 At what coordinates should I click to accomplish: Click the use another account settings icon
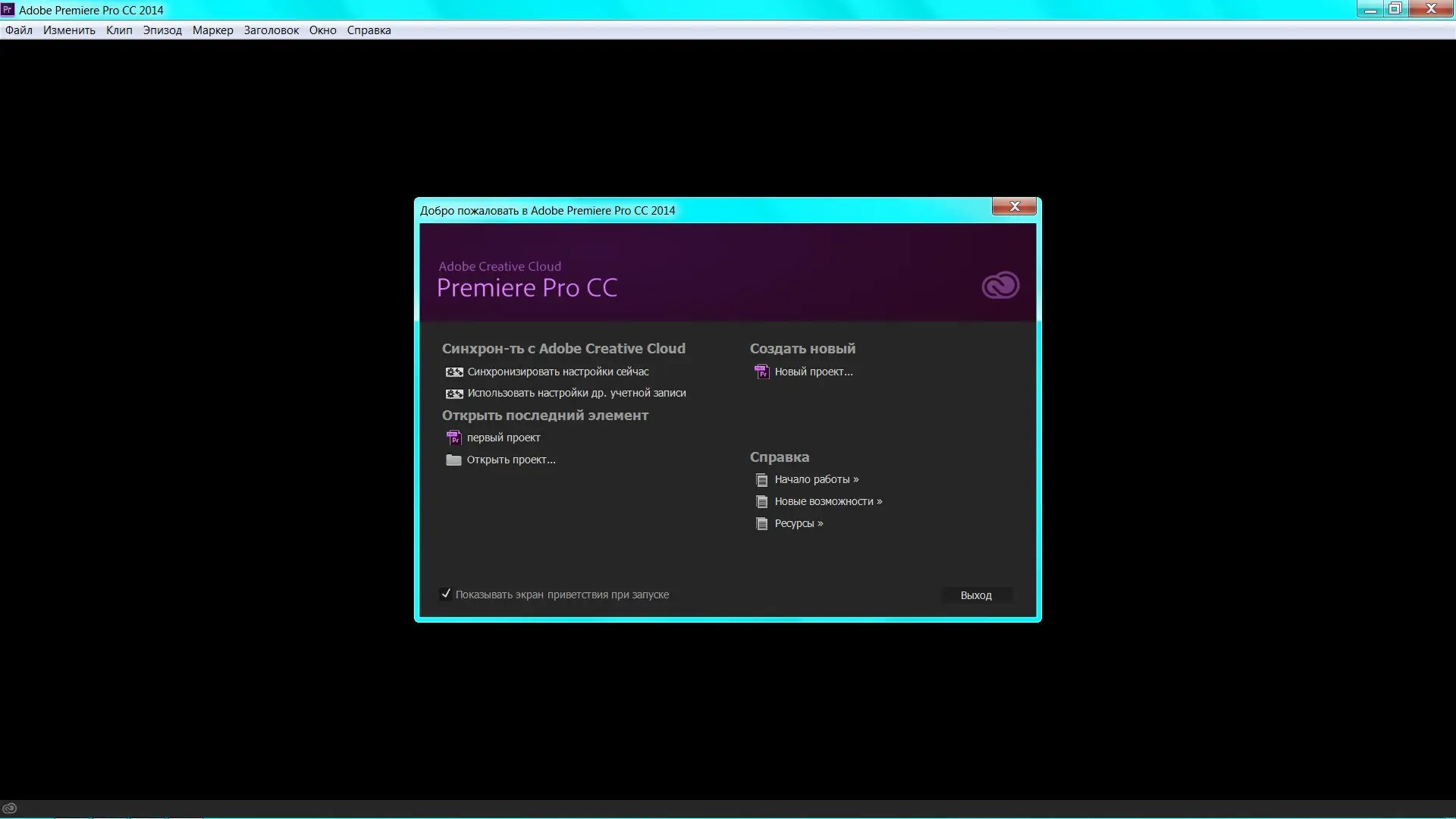click(454, 394)
